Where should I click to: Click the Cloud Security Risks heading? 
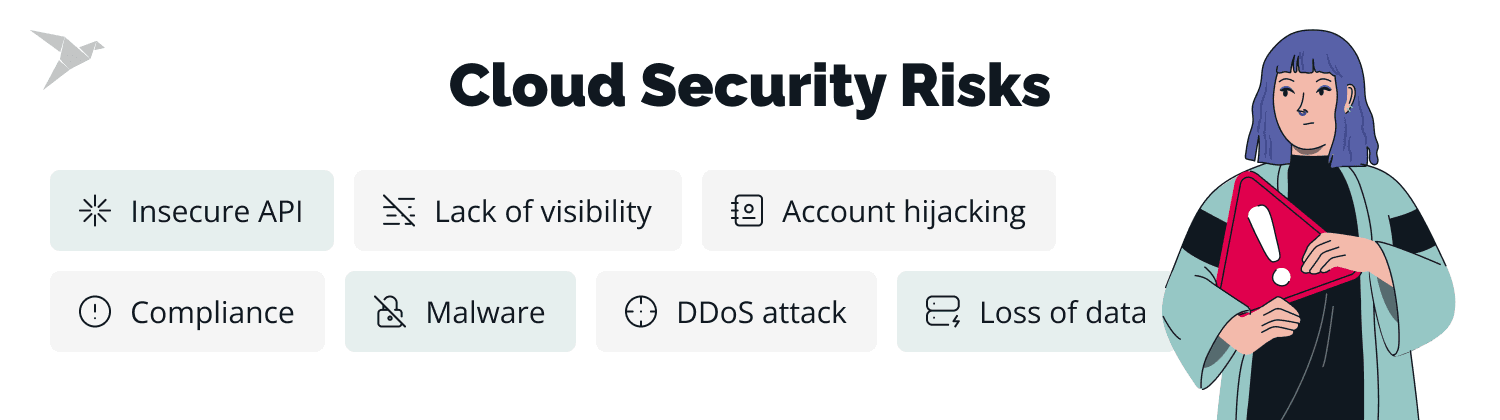click(749, 87)
